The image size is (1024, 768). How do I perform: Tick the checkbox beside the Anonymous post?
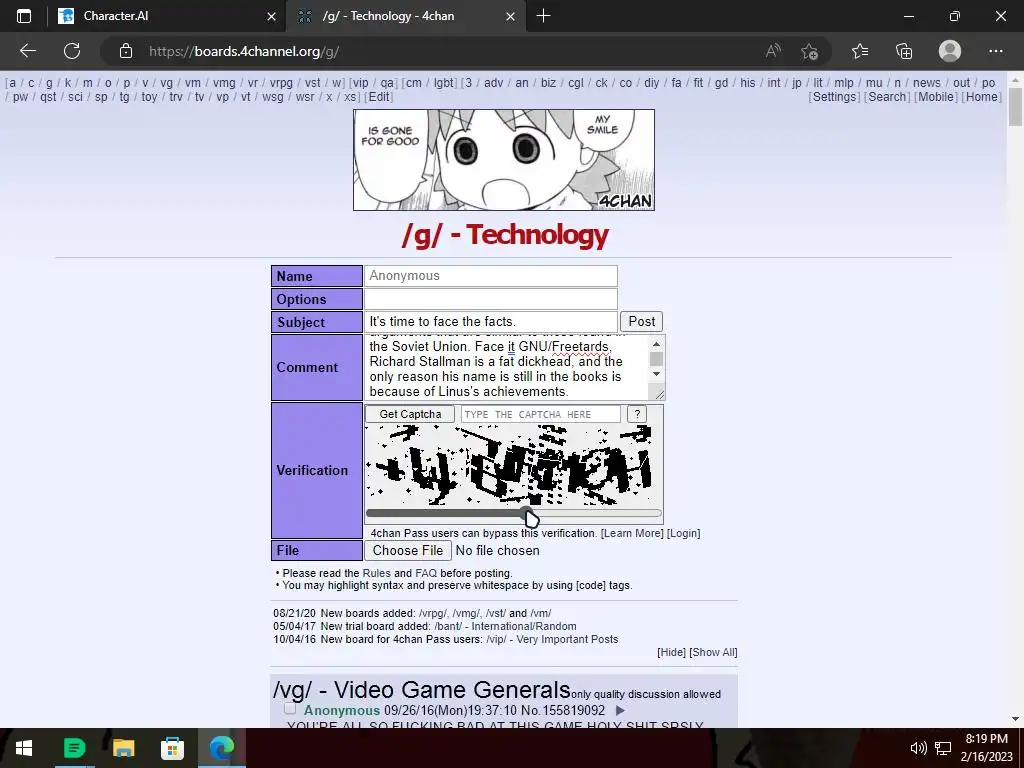point(290,709)
